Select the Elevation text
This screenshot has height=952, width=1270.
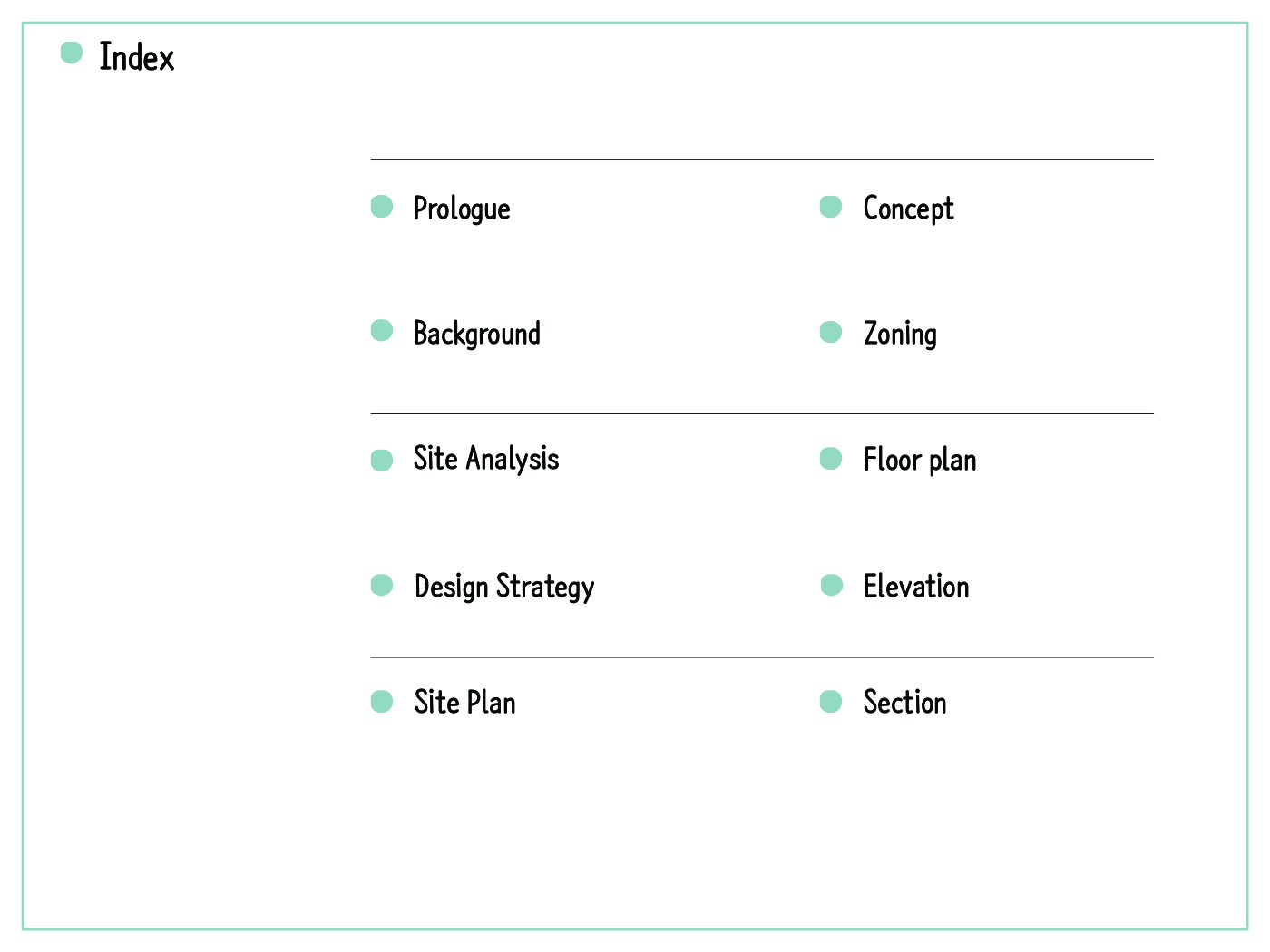(916, 587)
